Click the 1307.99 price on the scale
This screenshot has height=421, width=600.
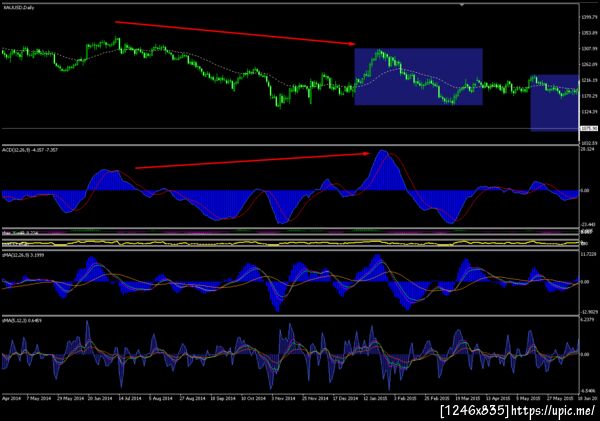click(589, 49)
